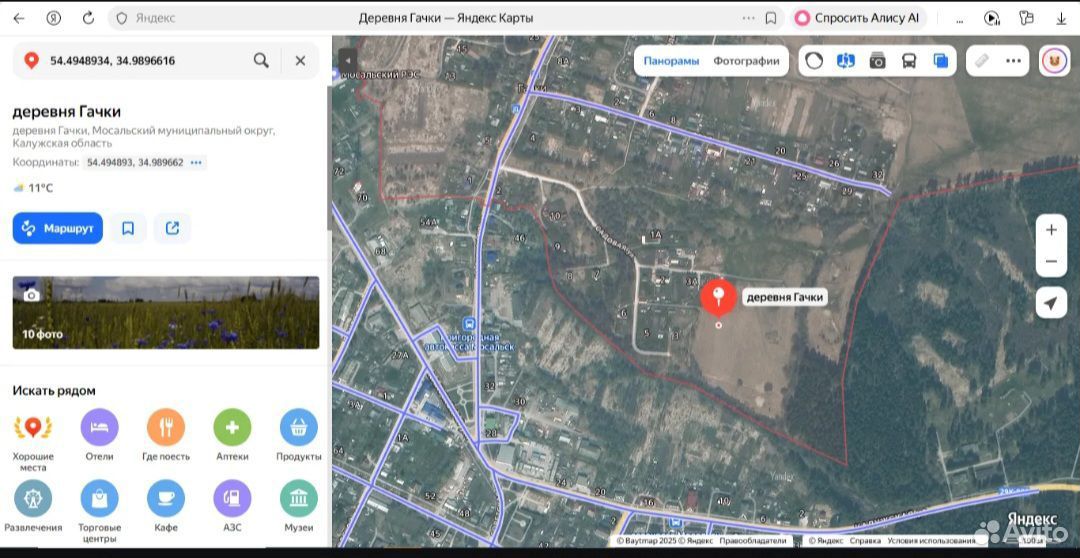Reload the page with the refresh icon
1080x558 pixels.
(x=88, y=19)
